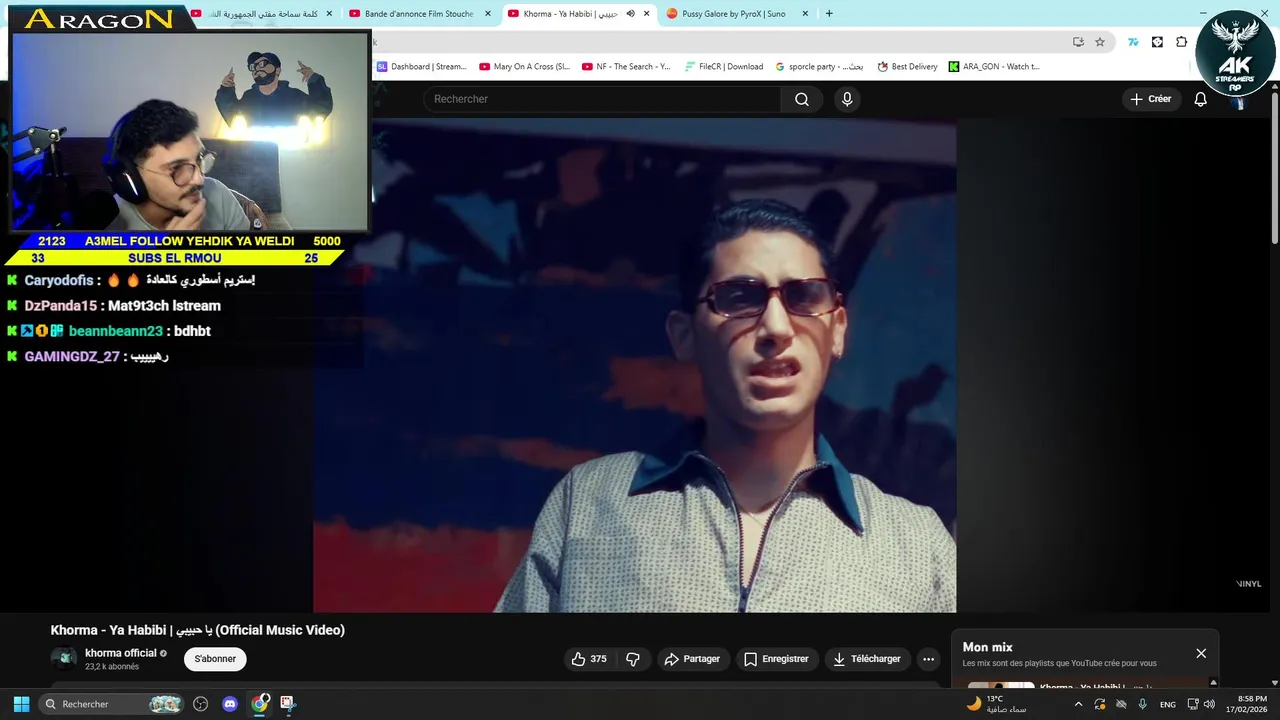Close the Suno Pussy Galore tab

pyautogui.click(x=806, y=14)
